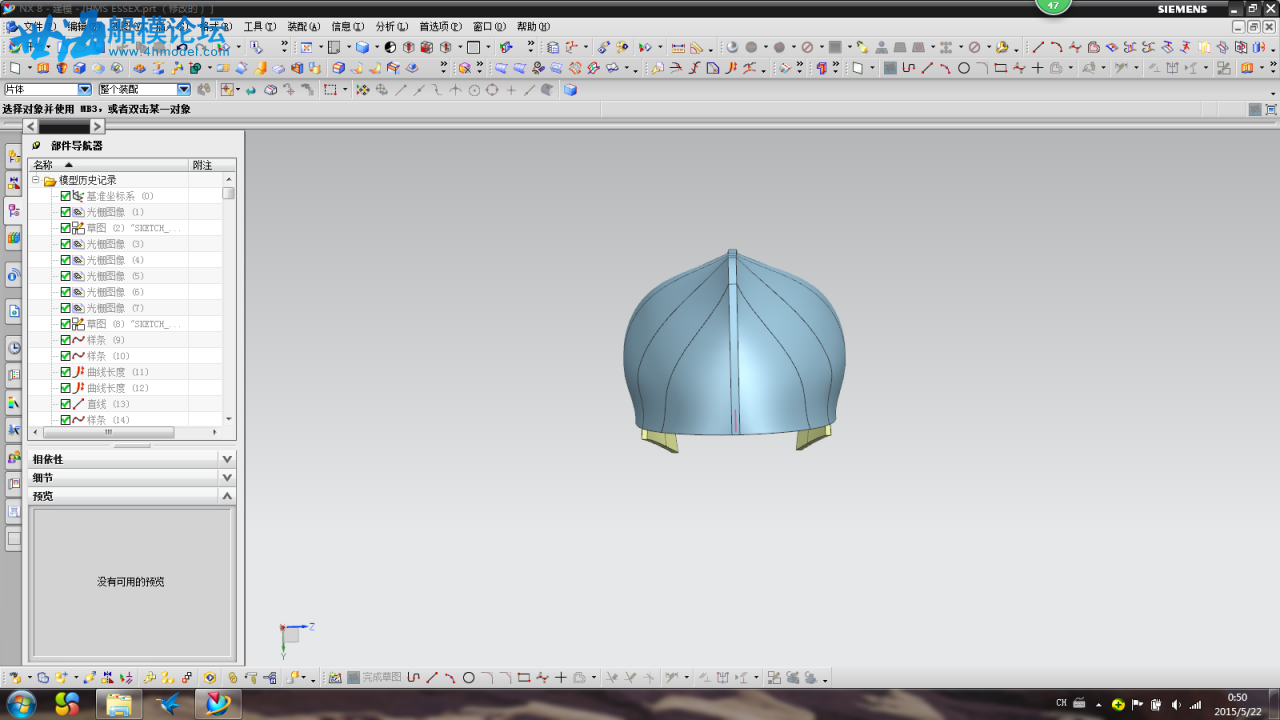Viewport: 1280px width, 720px height.
Task: Click the arc tool in bottom sketch toolbar
Action: pyautogui.click(x=450, y=677)
